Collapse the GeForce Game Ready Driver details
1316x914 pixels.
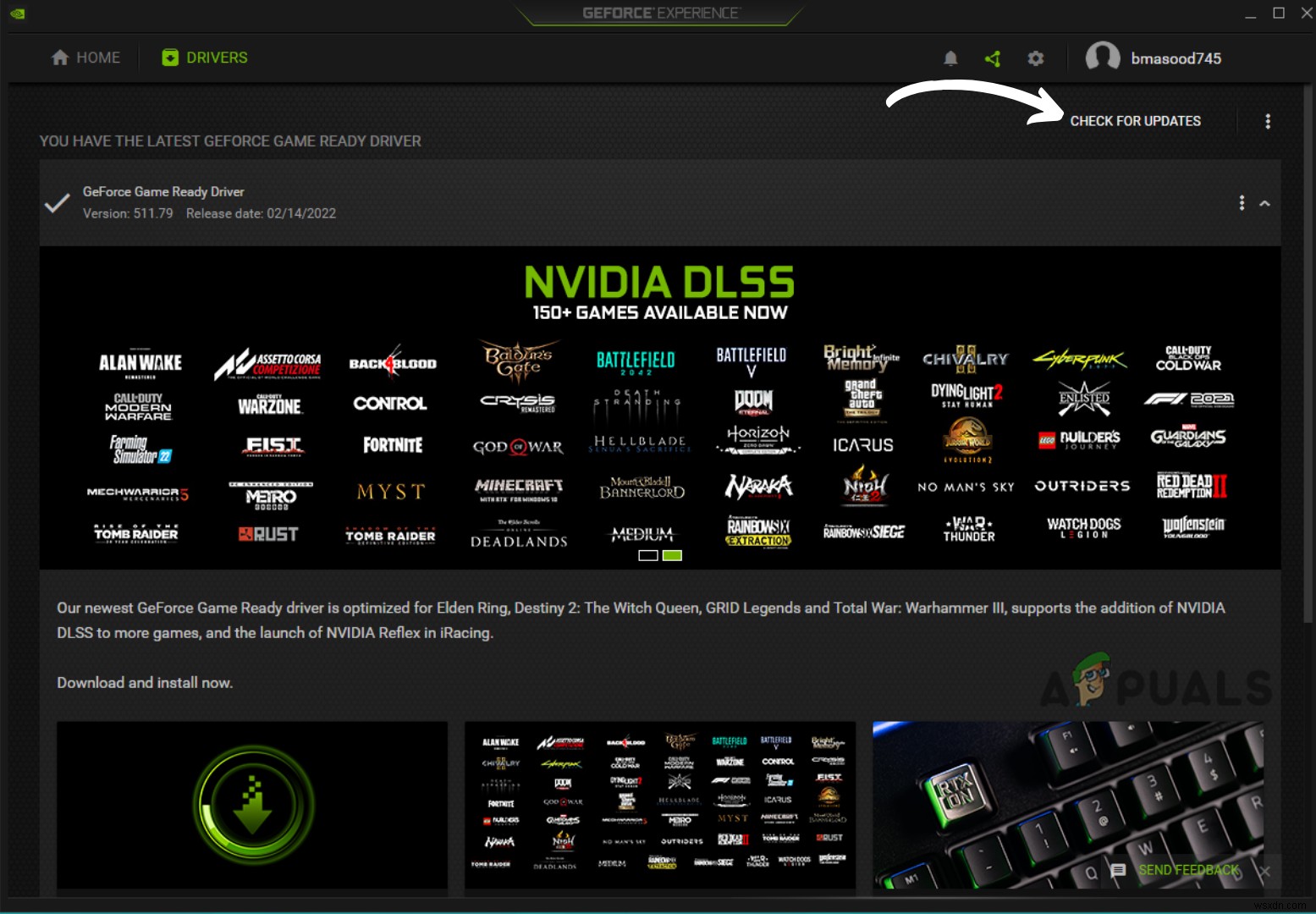tap(1265, 203)
